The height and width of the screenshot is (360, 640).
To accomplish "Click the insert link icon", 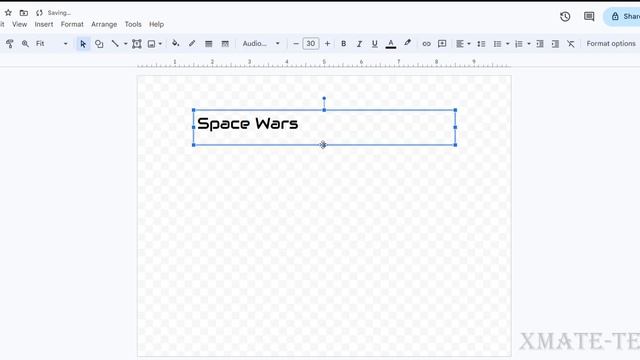I will pyautogui.click(x=426, y=44).
